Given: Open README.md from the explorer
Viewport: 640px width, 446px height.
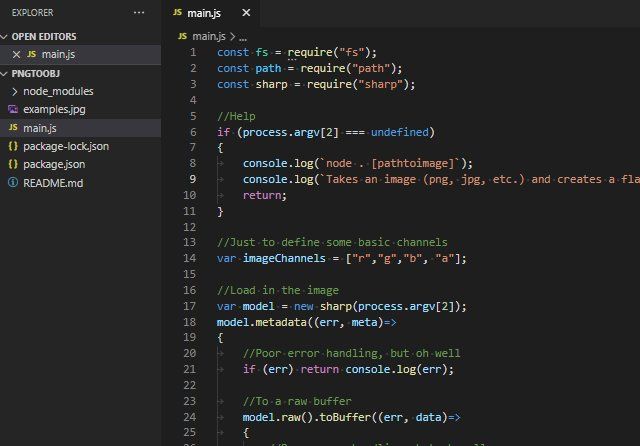Looking at the screenshot, I should (x=53, y=183).
